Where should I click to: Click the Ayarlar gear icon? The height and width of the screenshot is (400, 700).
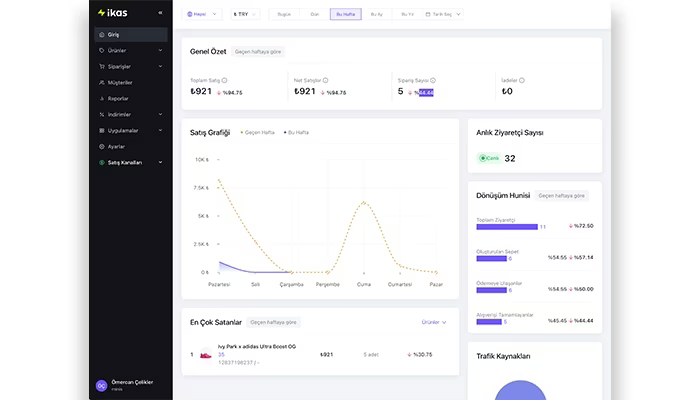click(102, 147)
